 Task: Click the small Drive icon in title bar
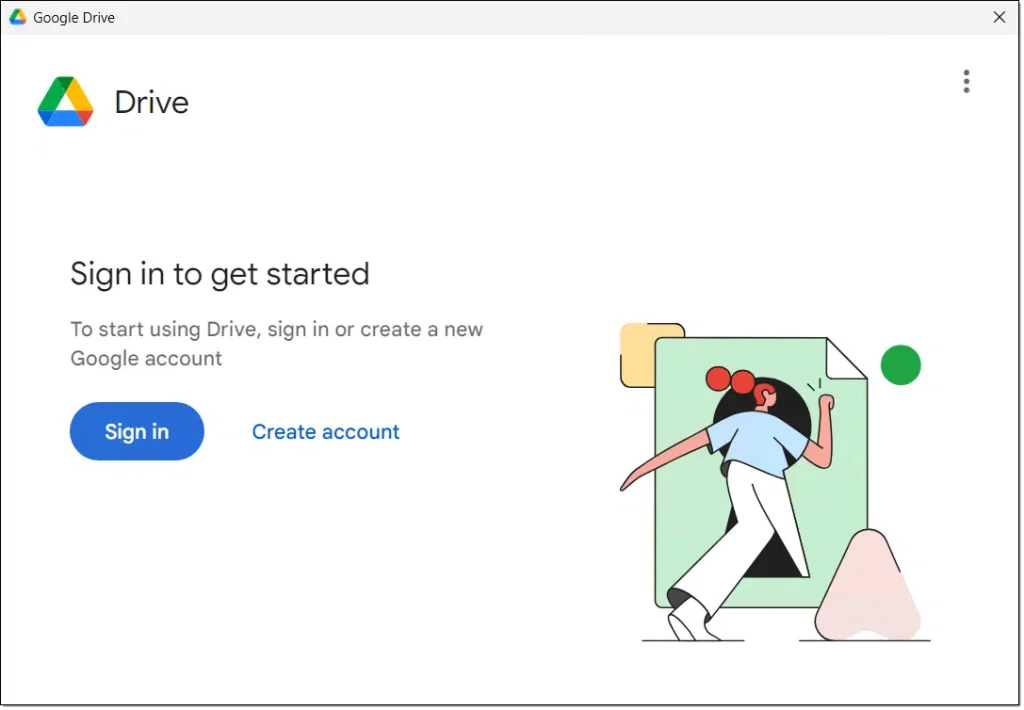18,17
